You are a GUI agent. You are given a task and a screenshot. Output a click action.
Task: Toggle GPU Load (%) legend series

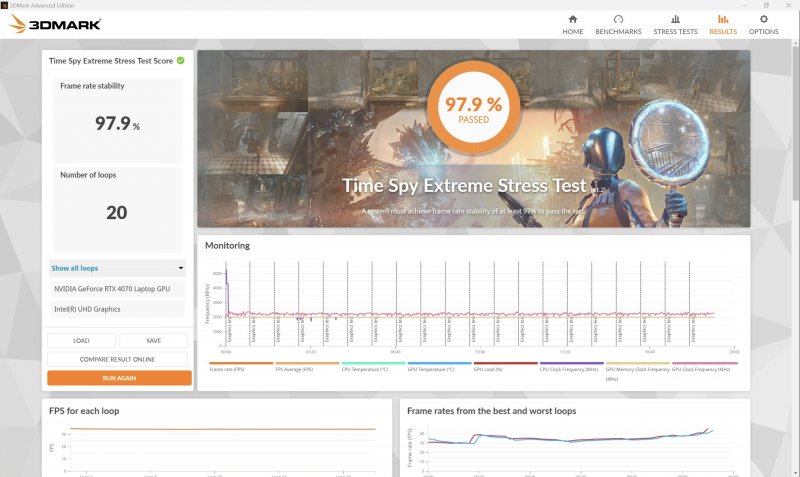tap(505, 369)
